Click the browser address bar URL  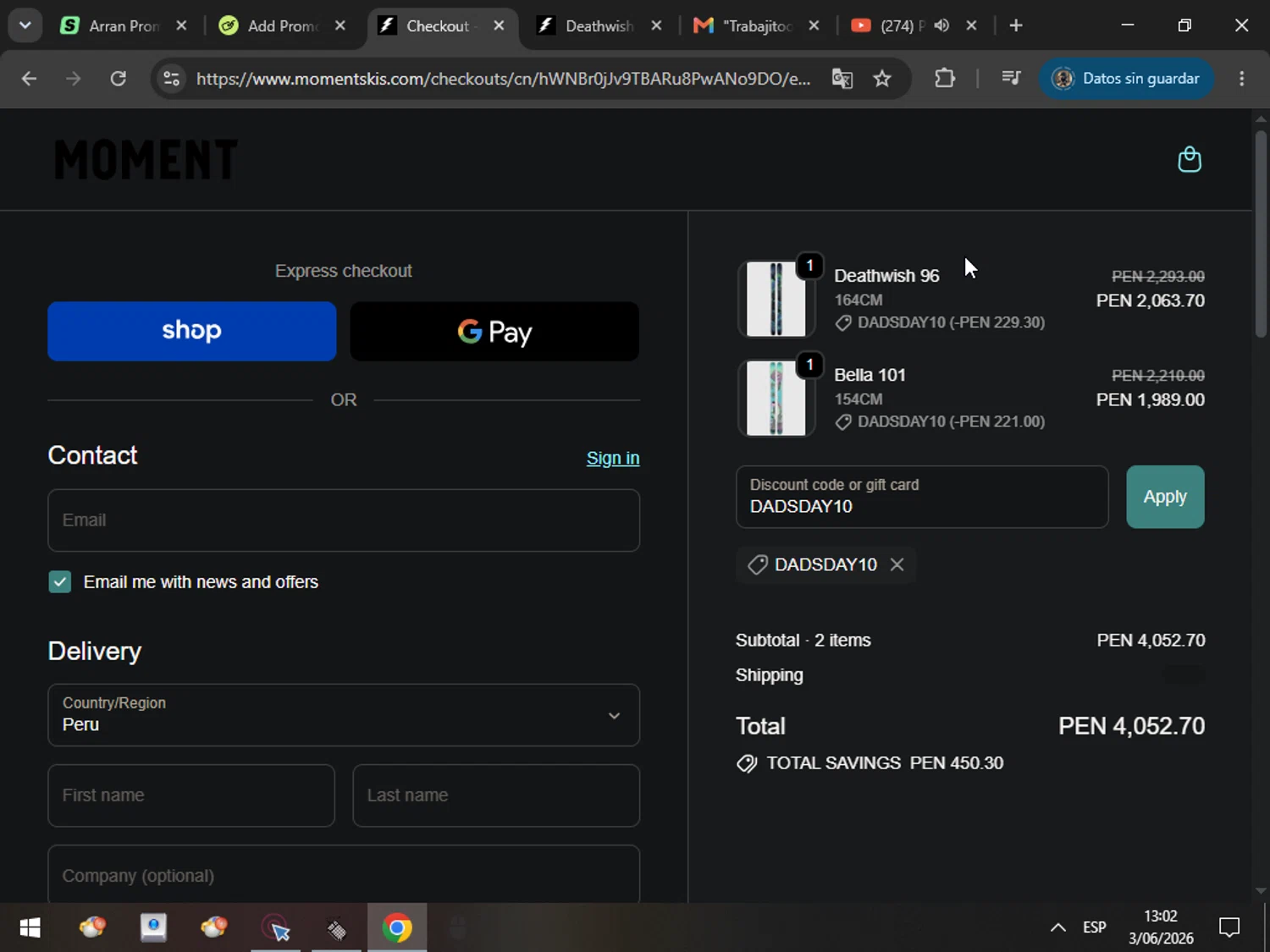point(503,79)
